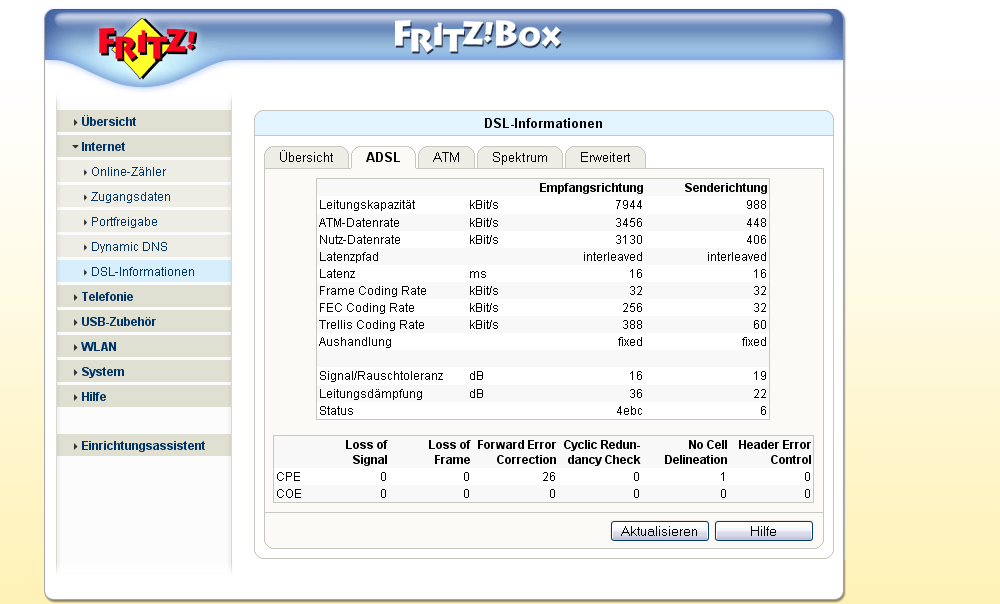
Task: Click the Senderichtung column header
Action: tap(726, 188)
